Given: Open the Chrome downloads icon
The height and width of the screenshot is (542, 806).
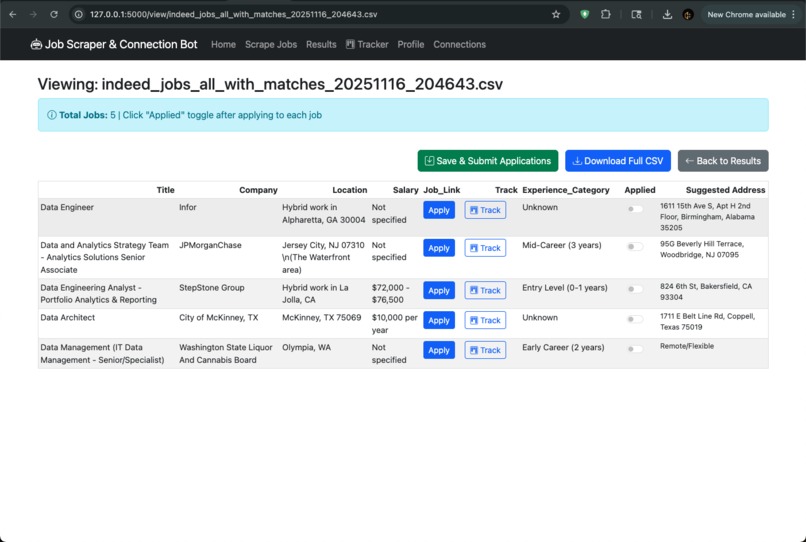Looking at the screenshot, I should pyautogui.click(x=667, y=14).
